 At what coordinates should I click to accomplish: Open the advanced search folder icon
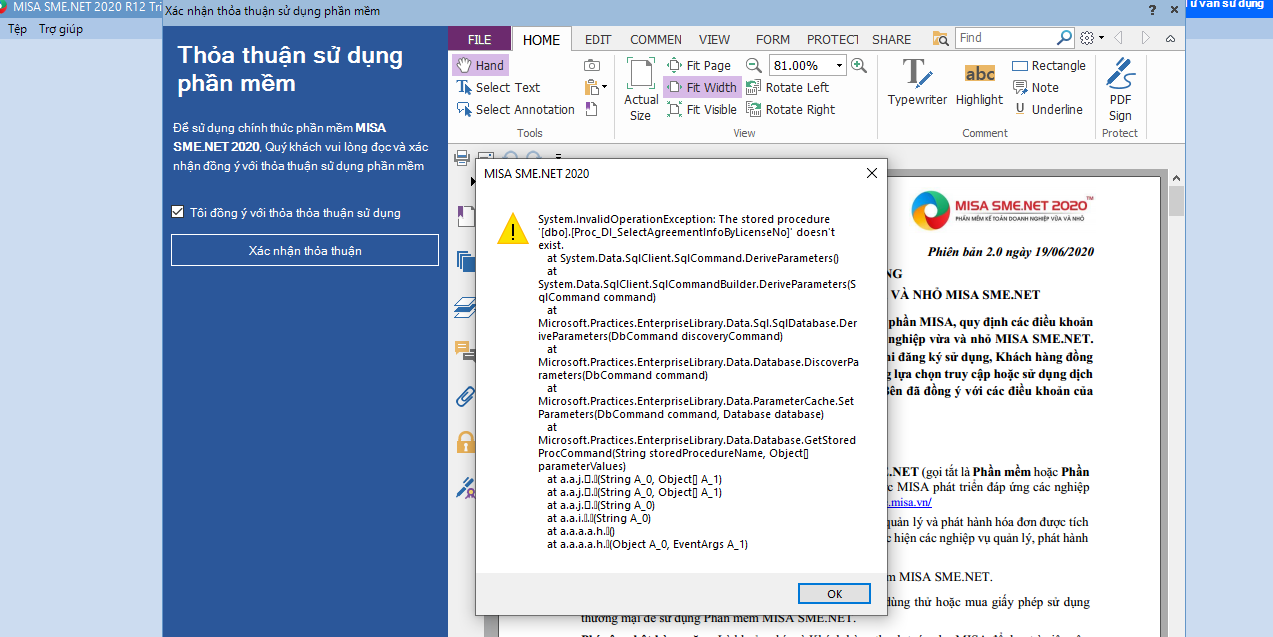click(940, 39)
